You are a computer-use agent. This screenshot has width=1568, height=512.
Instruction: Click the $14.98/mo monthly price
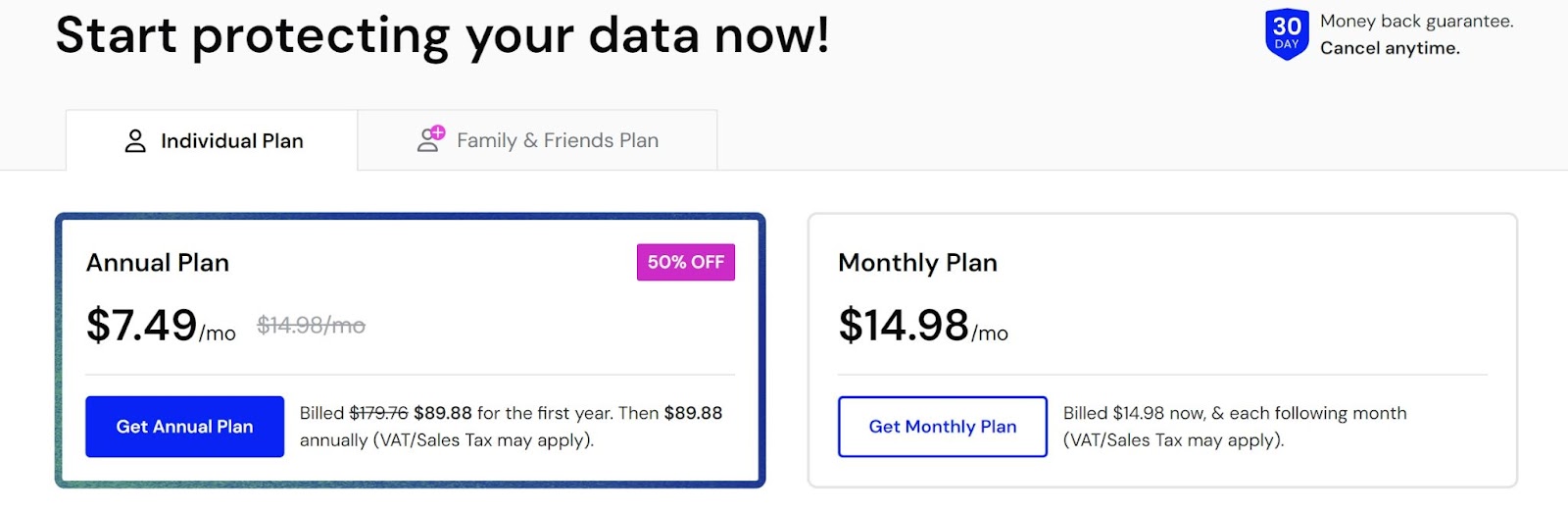pyautogui.click(x=923, y=325)
